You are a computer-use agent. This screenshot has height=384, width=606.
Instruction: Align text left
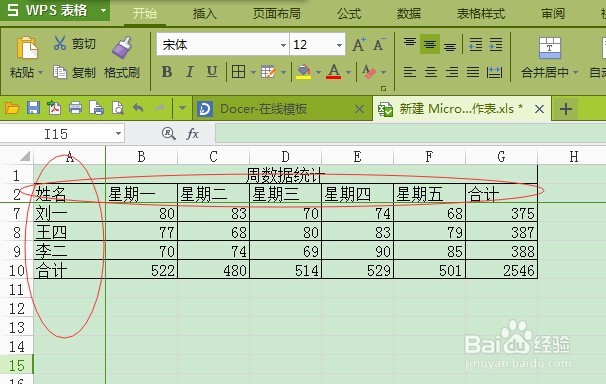(x=410, y=72)
